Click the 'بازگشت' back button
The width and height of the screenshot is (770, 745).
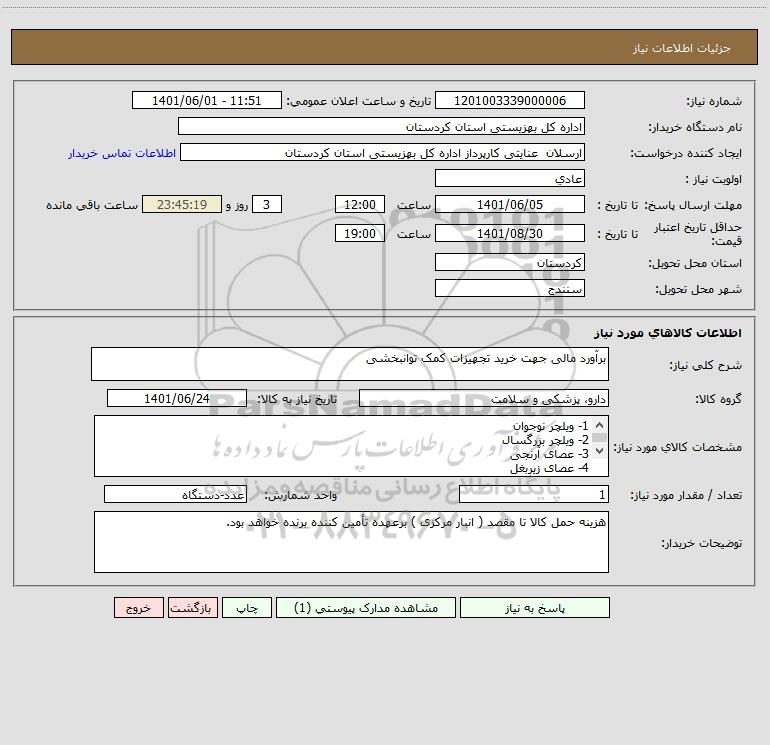192,608
